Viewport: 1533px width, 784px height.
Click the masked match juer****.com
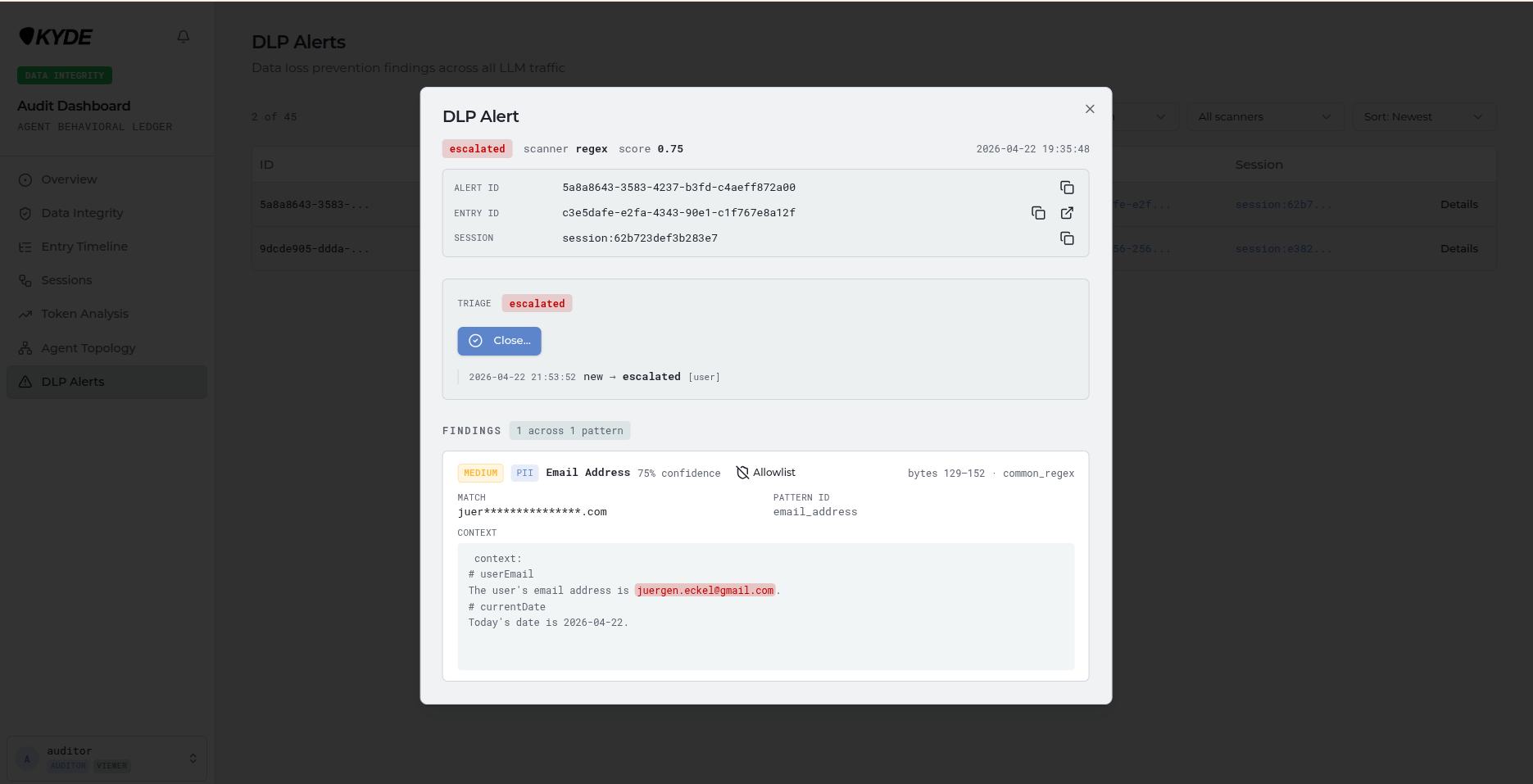click(x=532, y=512)
